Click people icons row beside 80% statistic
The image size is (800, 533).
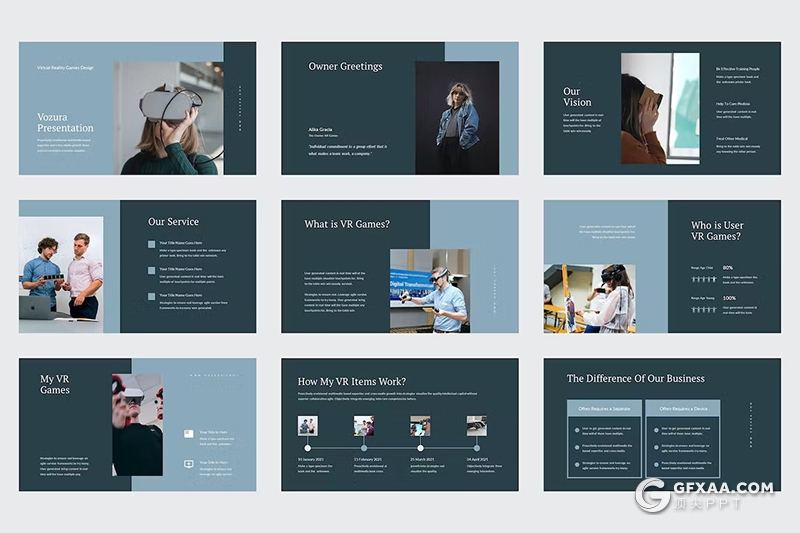(704, 279)
